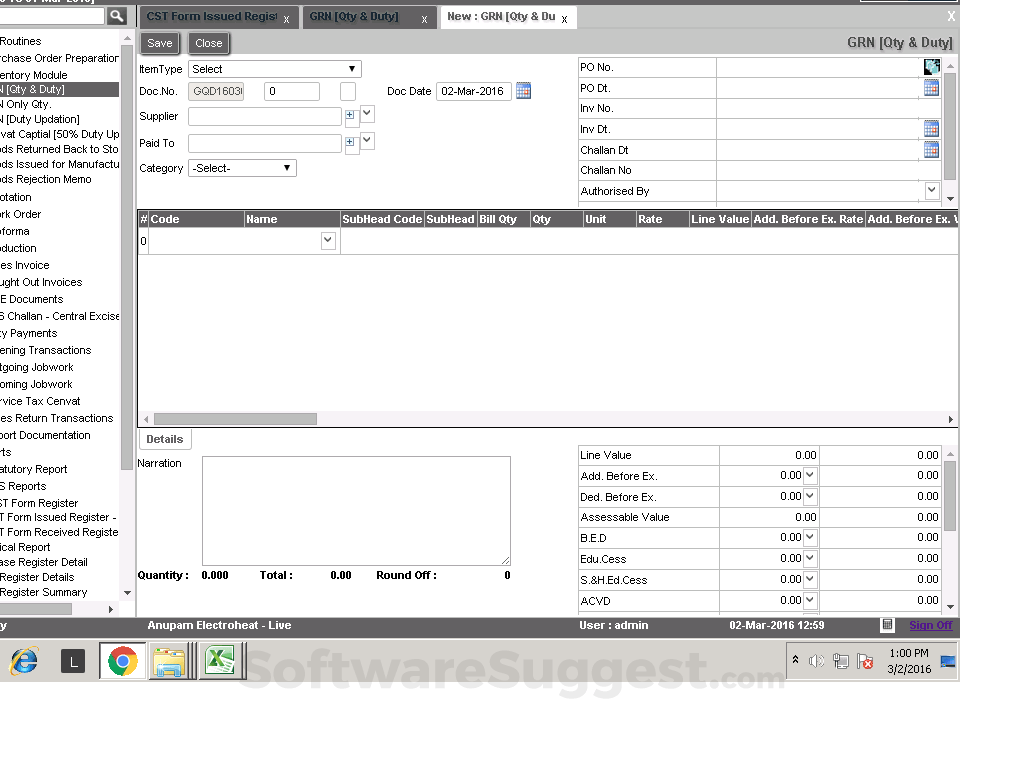This screenshot has height=768, width=1024.
Task: Expand the Authorised By dropdown
Action: click(x=931, y=190)
